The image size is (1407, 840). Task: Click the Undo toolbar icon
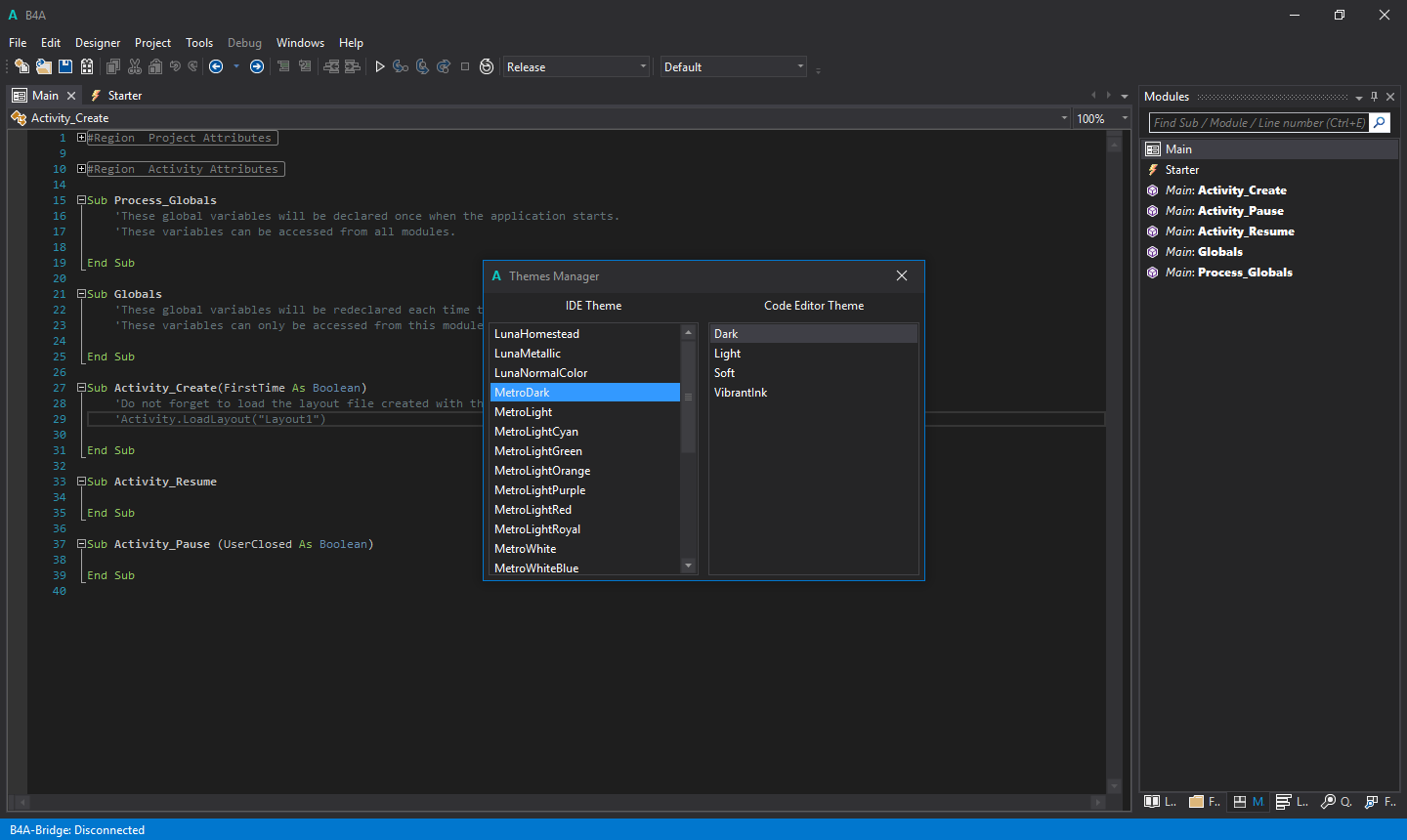coord(175,66)
